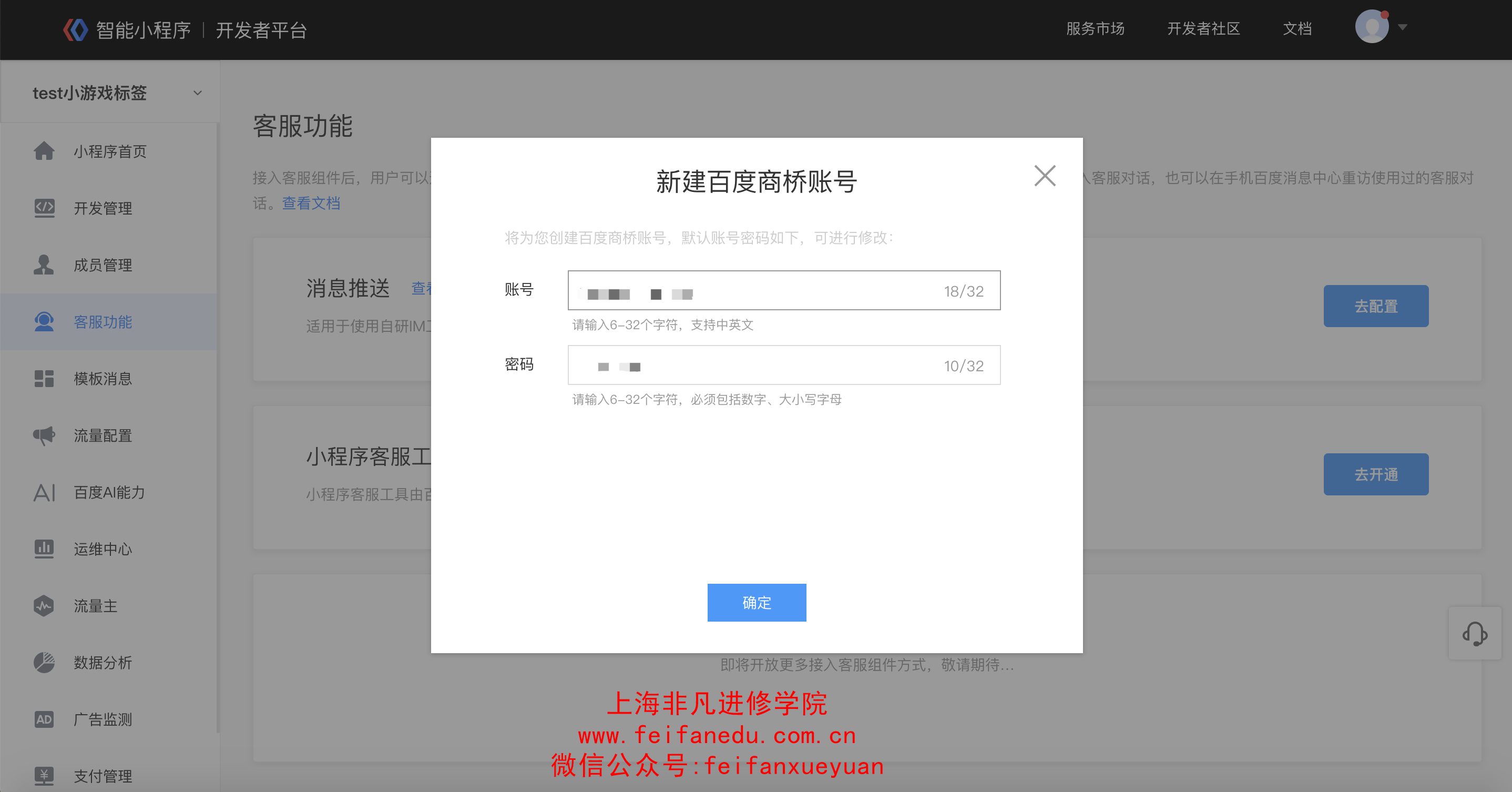This screenshot has width=1512, height=792.
Task: Click the AD icon beside 广告监测
Action: click(44, 719)
